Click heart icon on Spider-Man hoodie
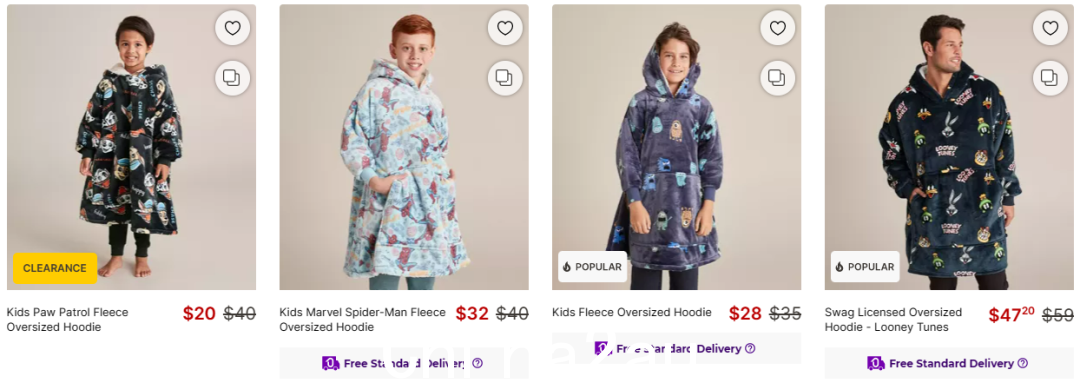The image size is (1080, 383). pos(505,28)
